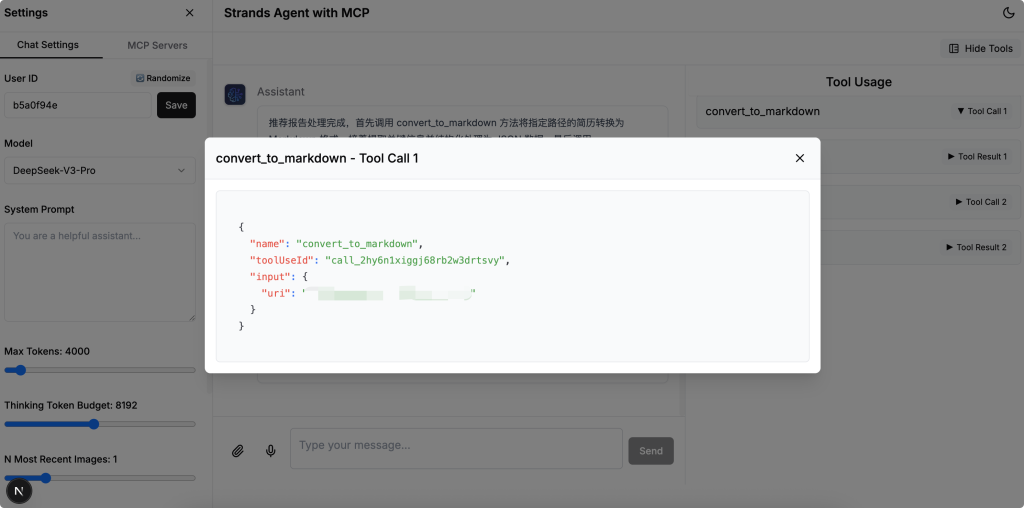The image size is (1024, 508).
Task: Click the paperclip attachment icon
Action: pyautogui.click(x=238, y=451)
